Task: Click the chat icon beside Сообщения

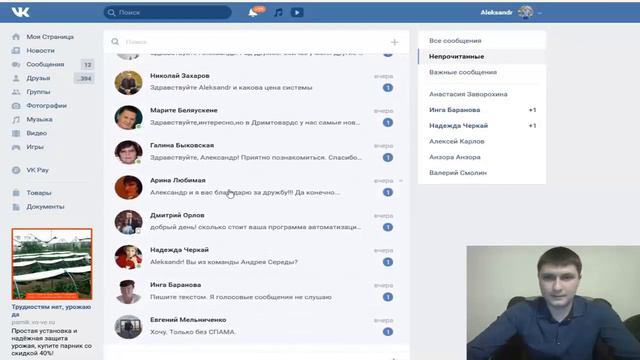Action: point(16,64)
